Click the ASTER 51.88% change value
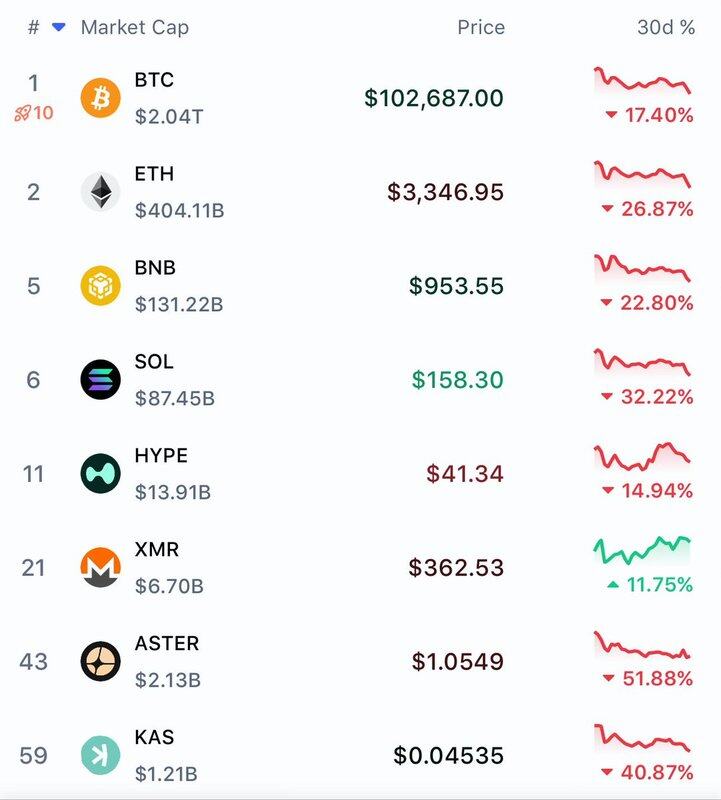721x800 pixels. pyautogui.click(x=656, y=680)
